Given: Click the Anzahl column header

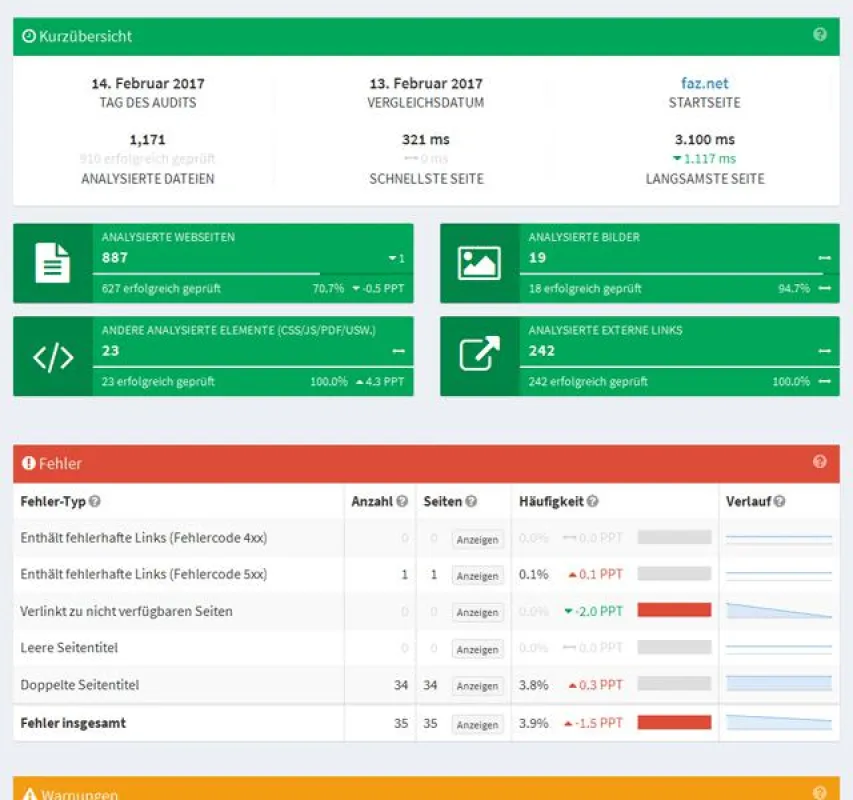Looking at the screenshot, I should point(372,501).
